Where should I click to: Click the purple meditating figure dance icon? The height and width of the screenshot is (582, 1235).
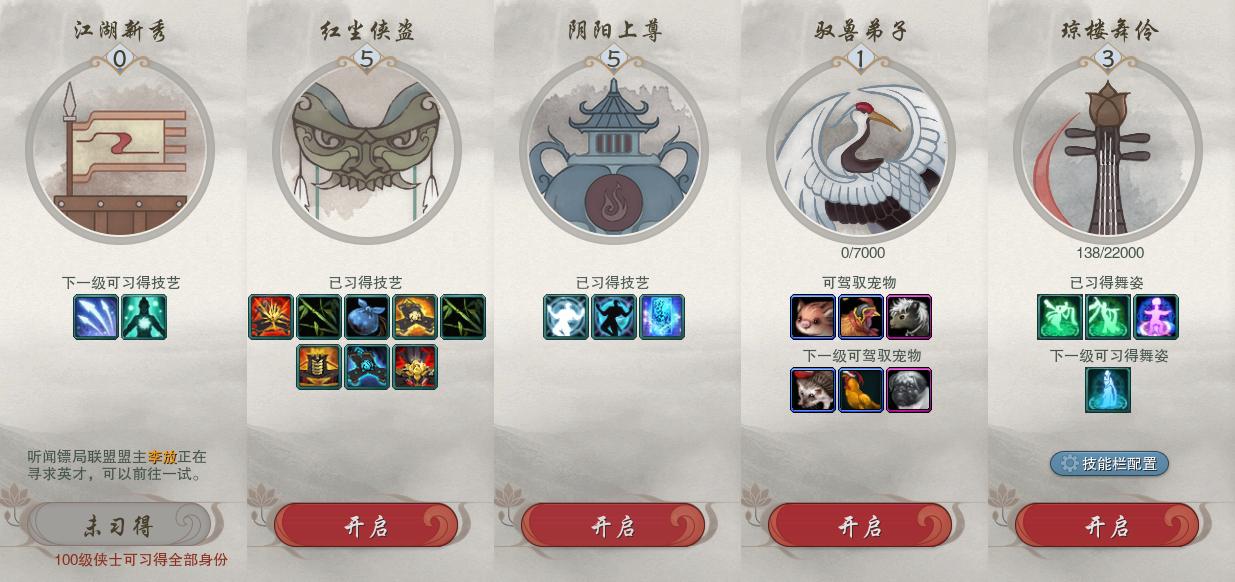[x=1156, y=317]
